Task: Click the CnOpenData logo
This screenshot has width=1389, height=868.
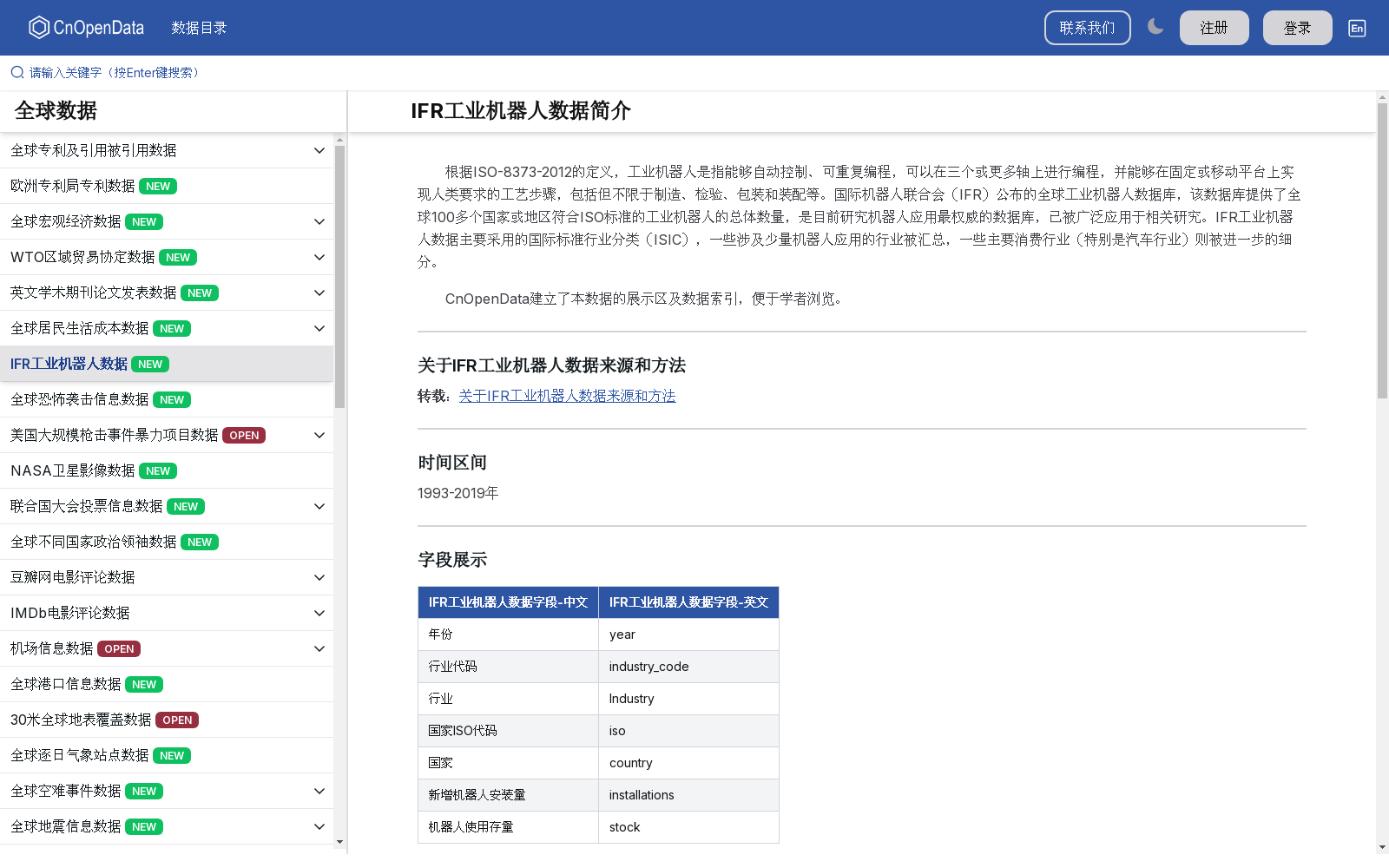Action: 86,28
